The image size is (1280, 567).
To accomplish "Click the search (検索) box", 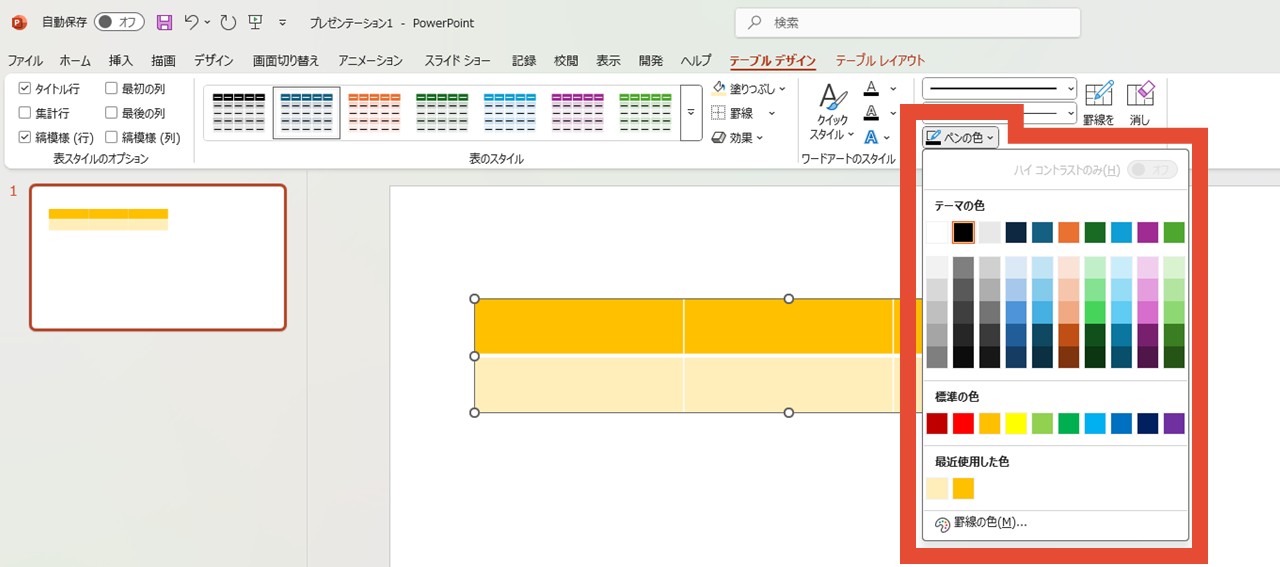I will (x=907, y=22).
